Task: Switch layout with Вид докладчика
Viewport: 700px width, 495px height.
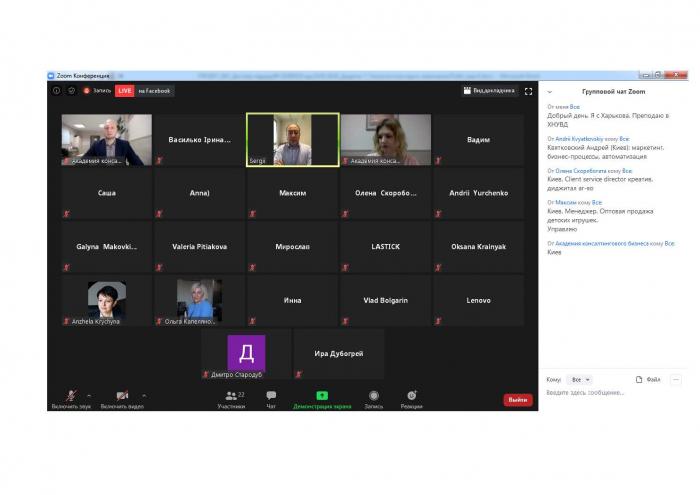Action: click(489, 91)
